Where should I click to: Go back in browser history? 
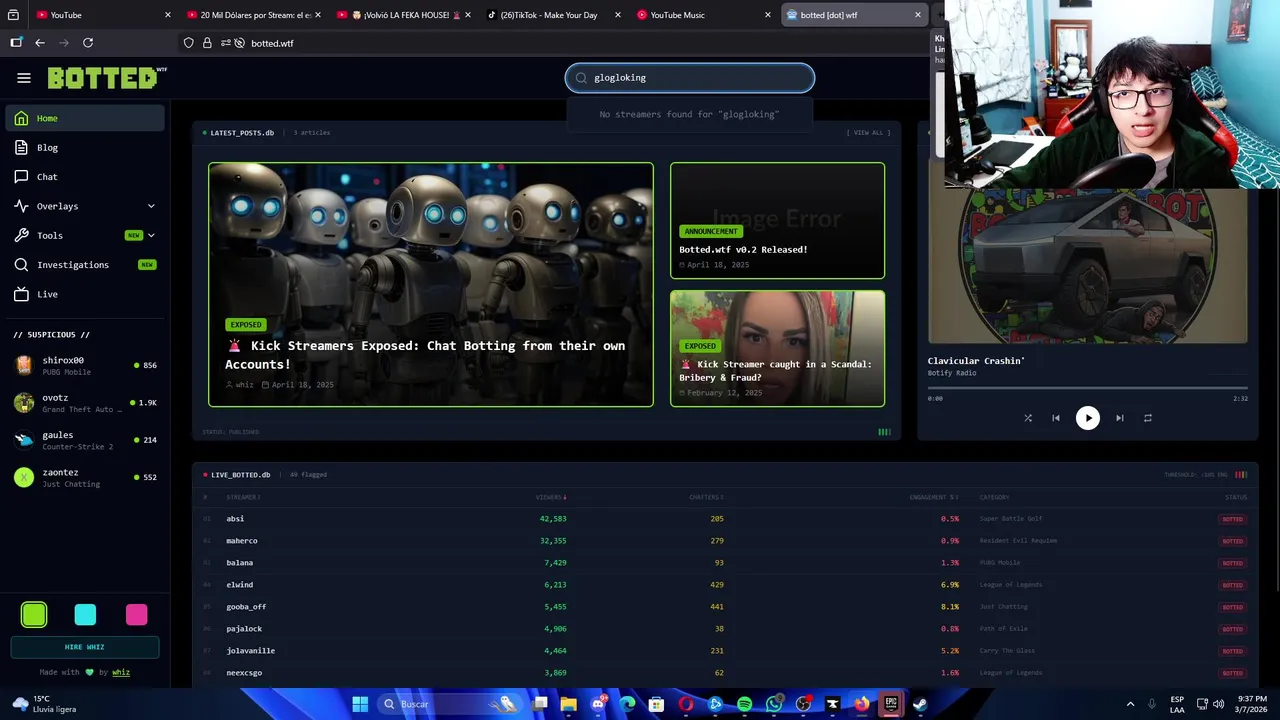tap(40, 43)
